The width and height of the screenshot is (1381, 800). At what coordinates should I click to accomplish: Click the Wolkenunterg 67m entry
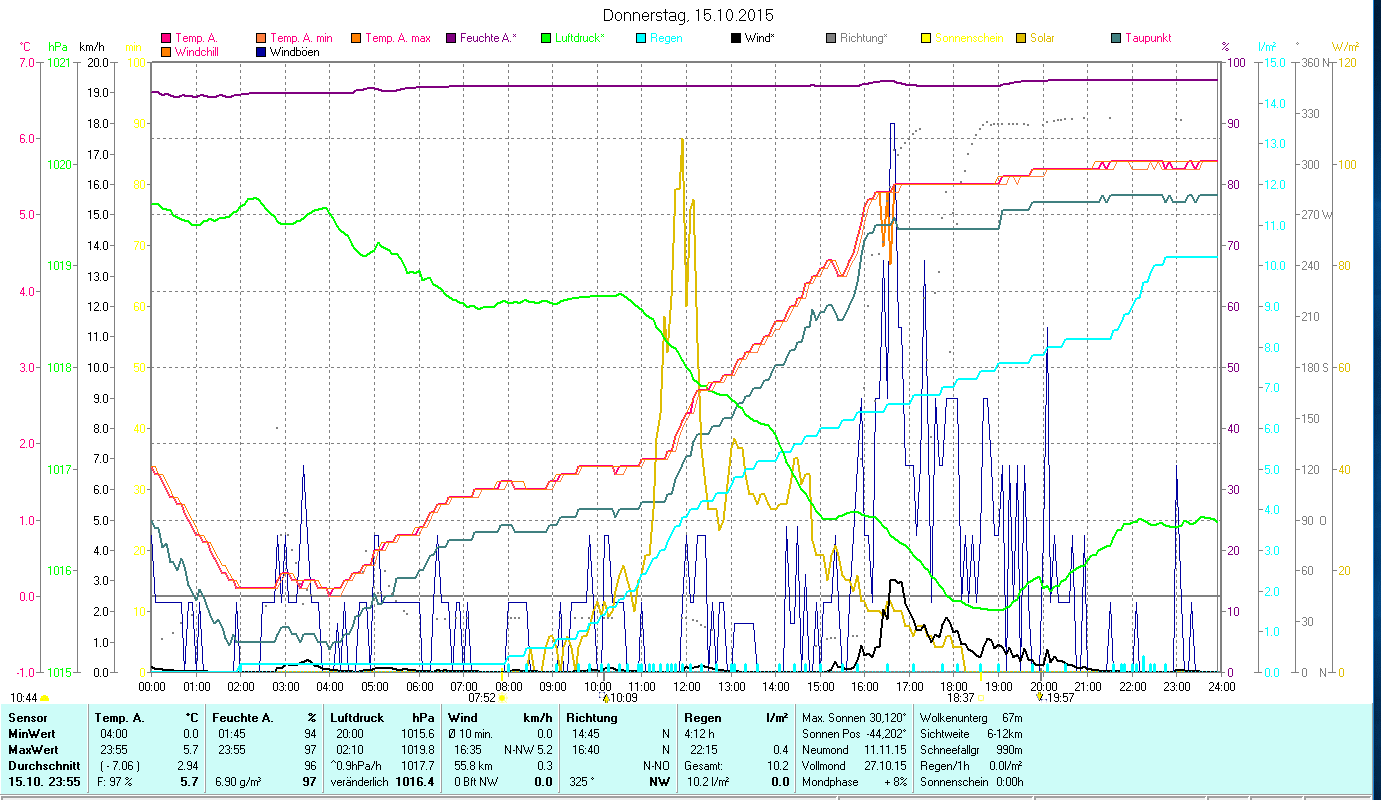pos(971,718)
